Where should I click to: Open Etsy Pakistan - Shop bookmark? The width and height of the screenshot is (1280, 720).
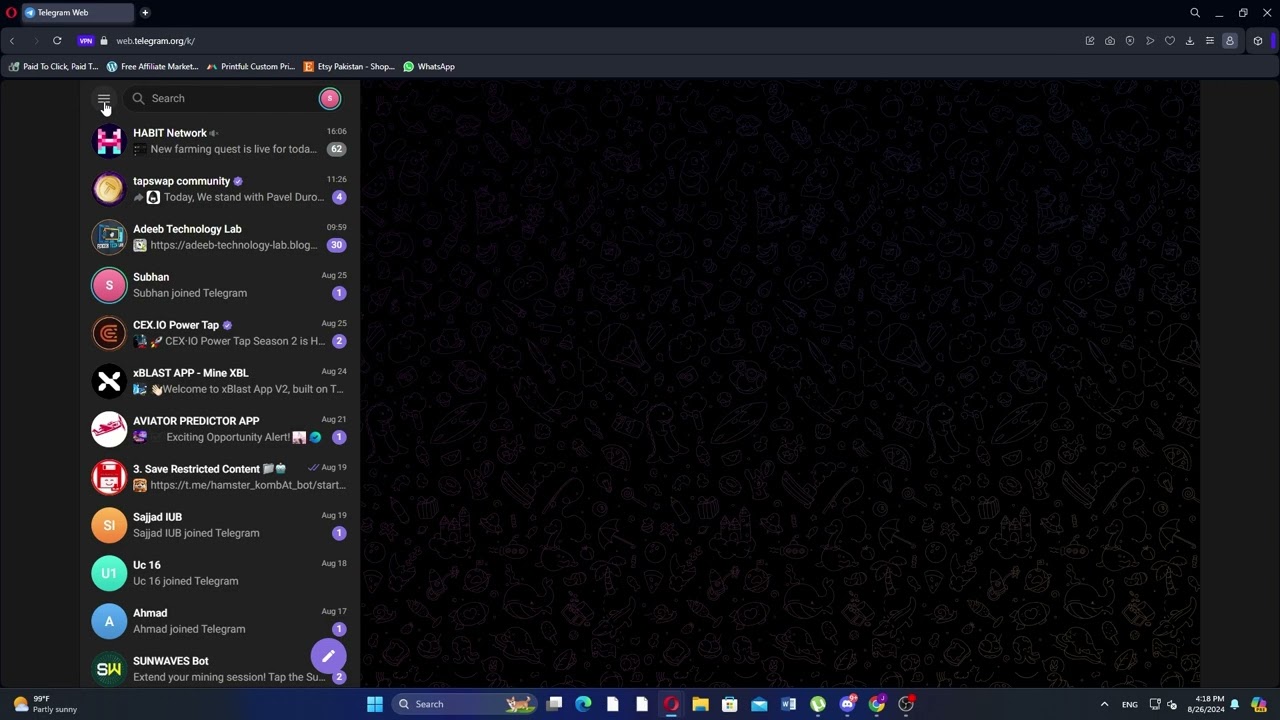click(x=350, y=67)
